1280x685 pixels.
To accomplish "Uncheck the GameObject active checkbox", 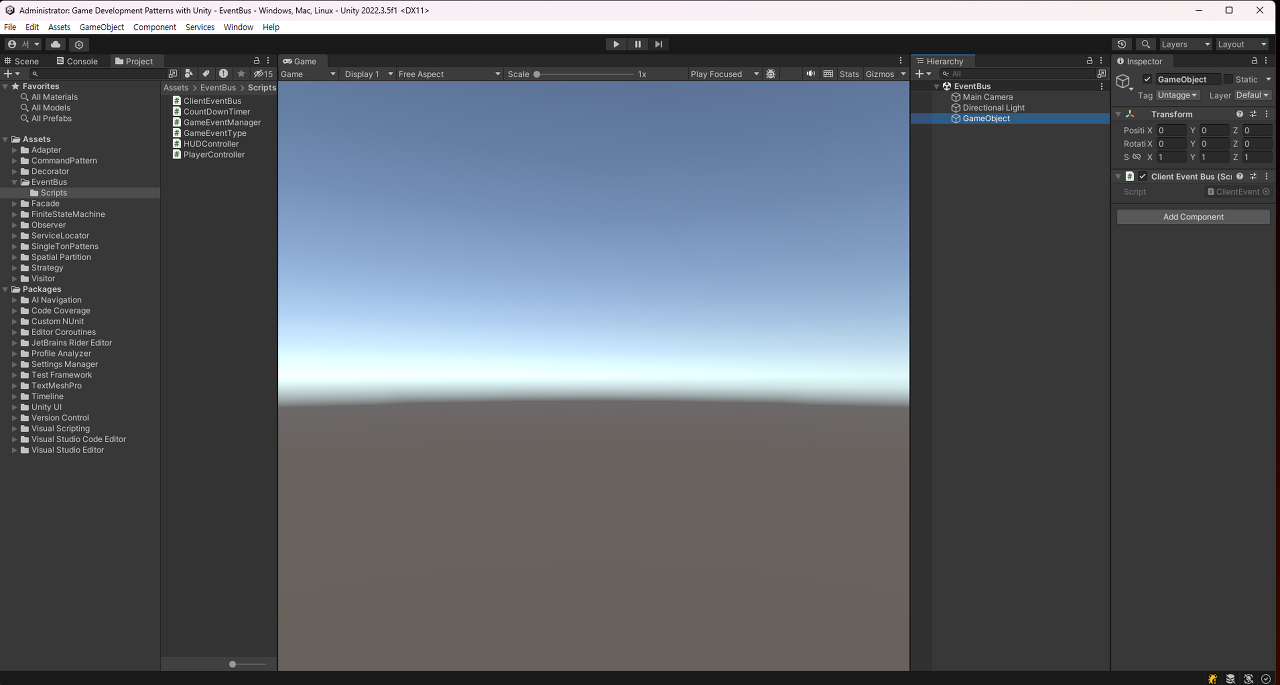I will [1147, 79].
